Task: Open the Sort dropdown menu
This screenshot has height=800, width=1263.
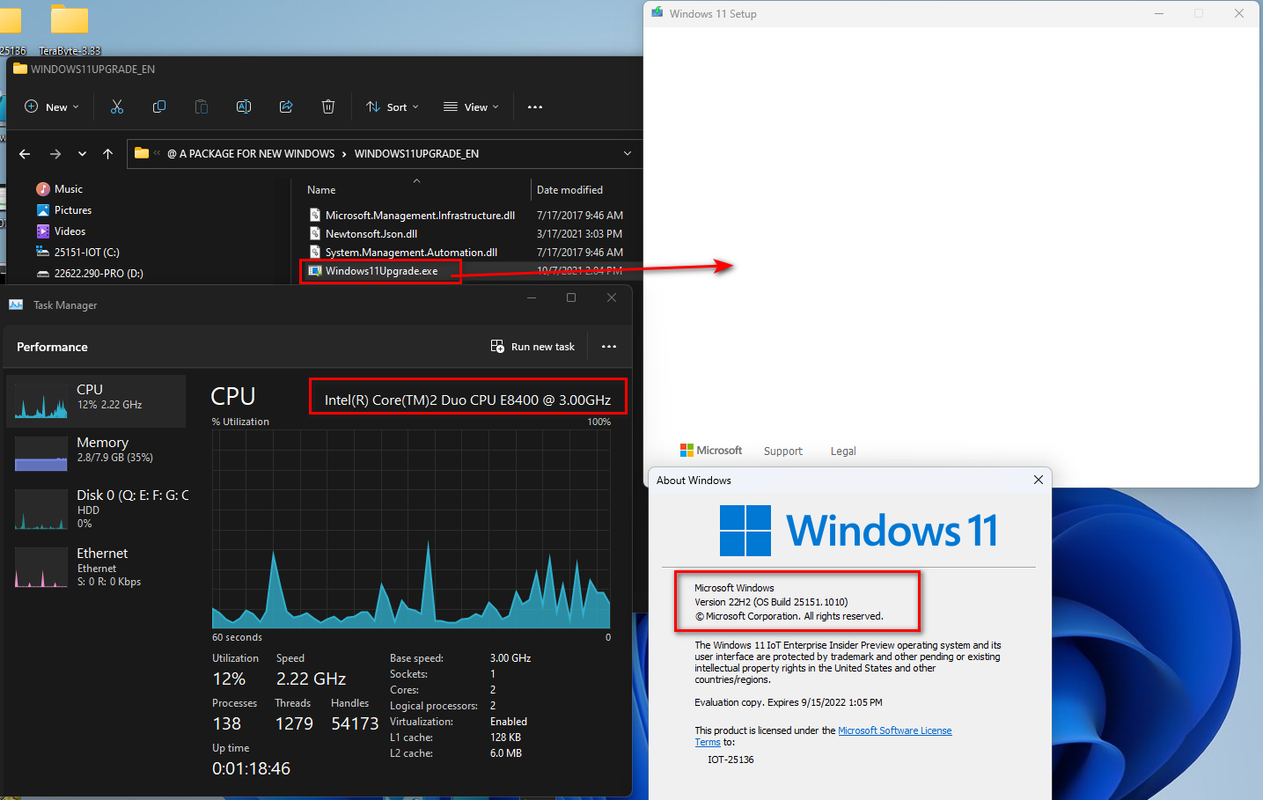Action: tap(392, 107)
